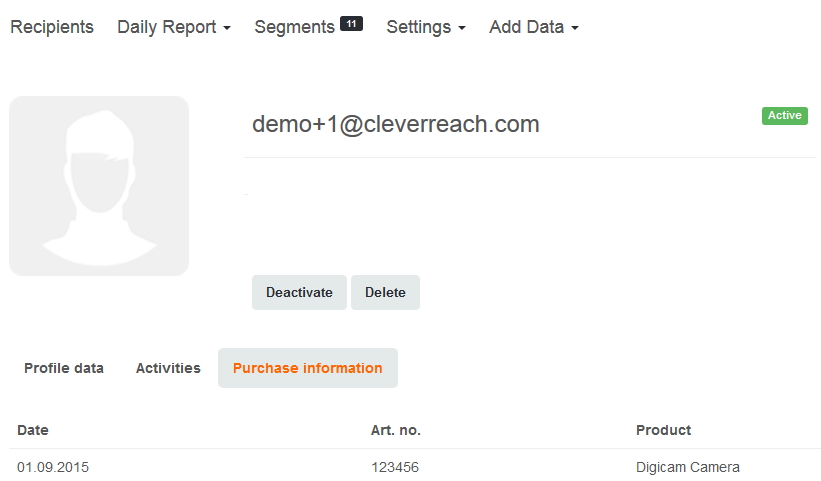Expand the Settings dropdown menu
The width and height of the screenshot is (821, 481).
click(426, 27)
